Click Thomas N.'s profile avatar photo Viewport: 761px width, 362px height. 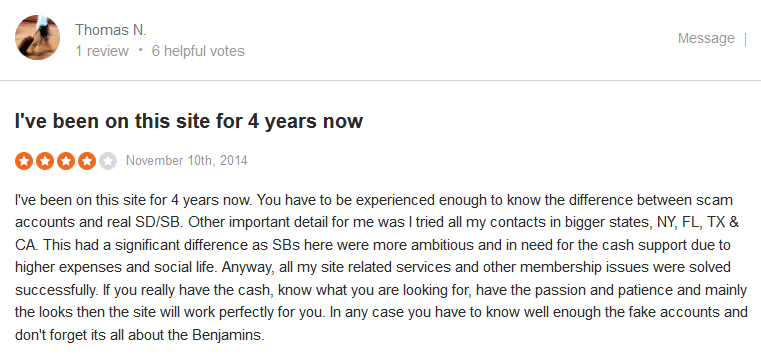pyautogui.click(x=37, y=37)
